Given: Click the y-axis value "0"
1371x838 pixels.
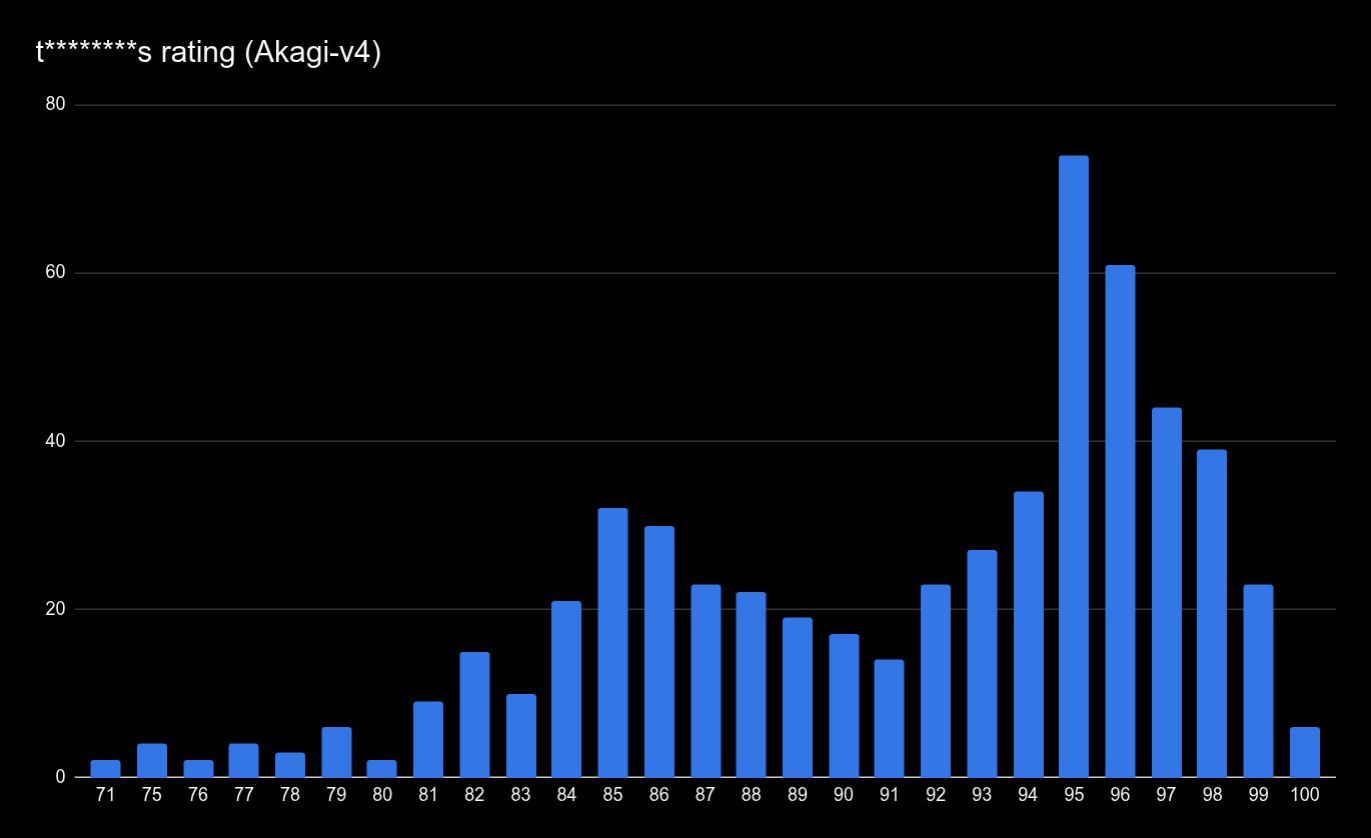Looking at the screenshot, I should click(60, 777).
